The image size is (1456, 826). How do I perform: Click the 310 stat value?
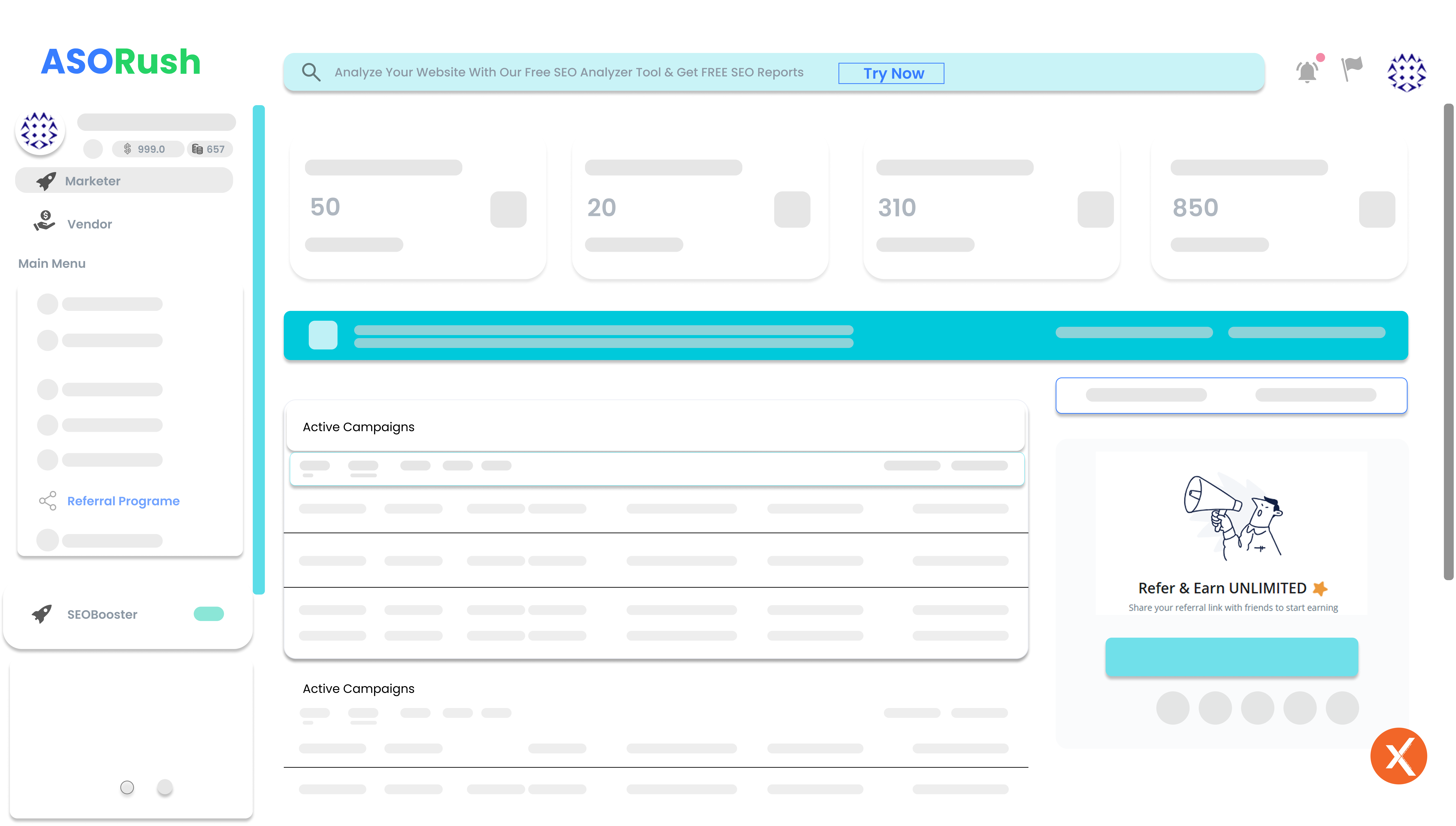tap(897, 208)
